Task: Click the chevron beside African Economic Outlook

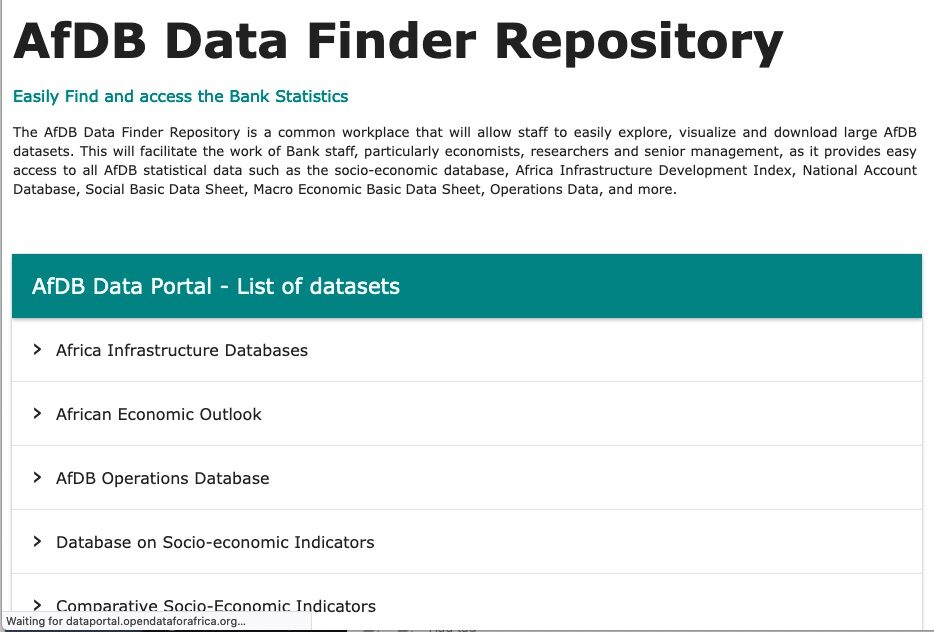Action: pyautogui.click(x=37, y=414)
